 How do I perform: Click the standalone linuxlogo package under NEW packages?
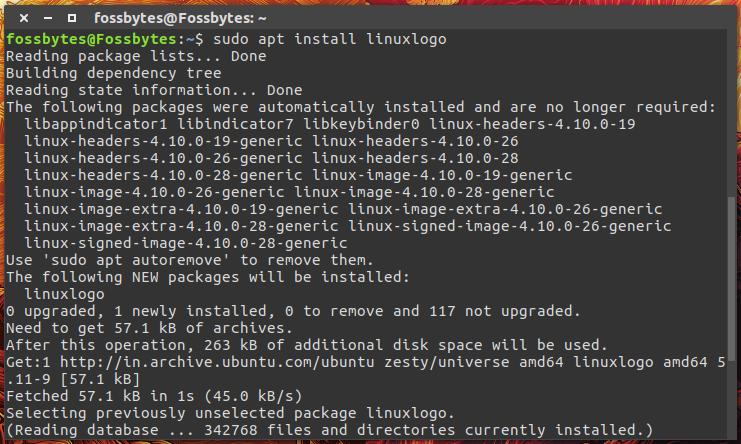tap(64, 294)
